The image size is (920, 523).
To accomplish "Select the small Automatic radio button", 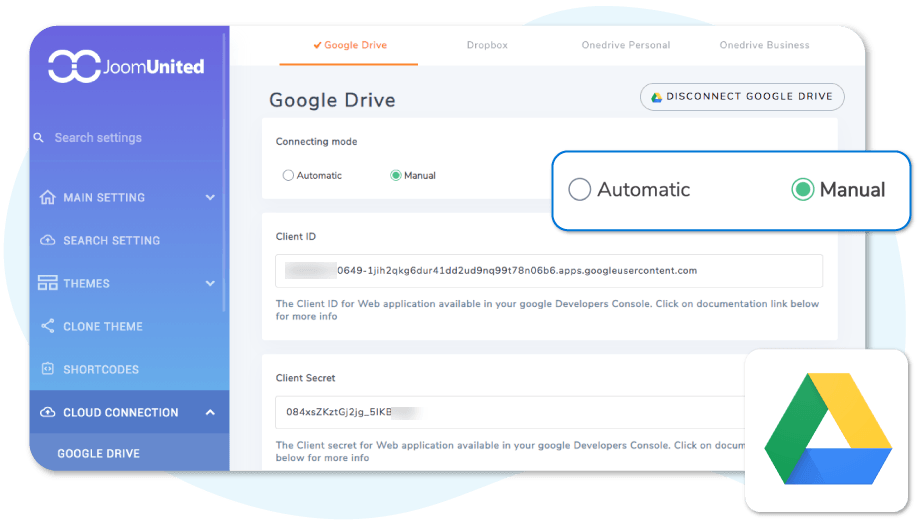I will pos(288,176).
